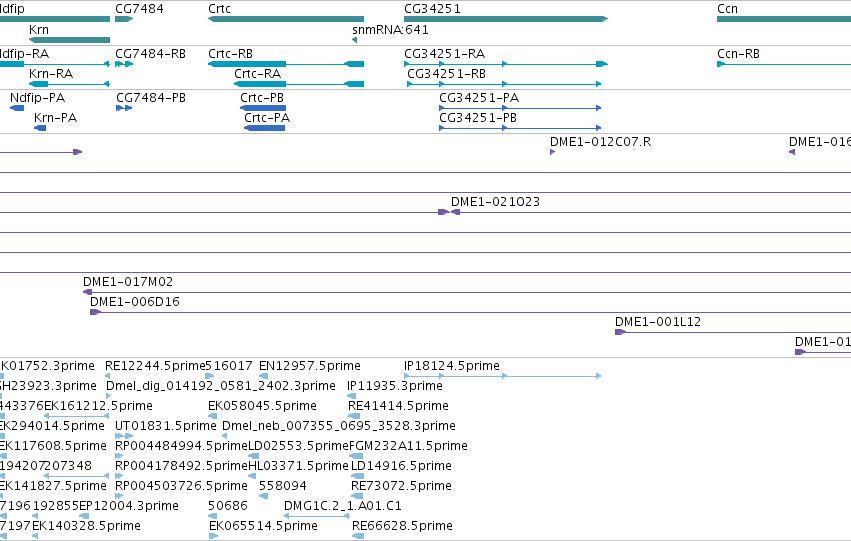Select the Crtc-RB transcript
This screenshot has height=541, width=851.
point(286,64)
